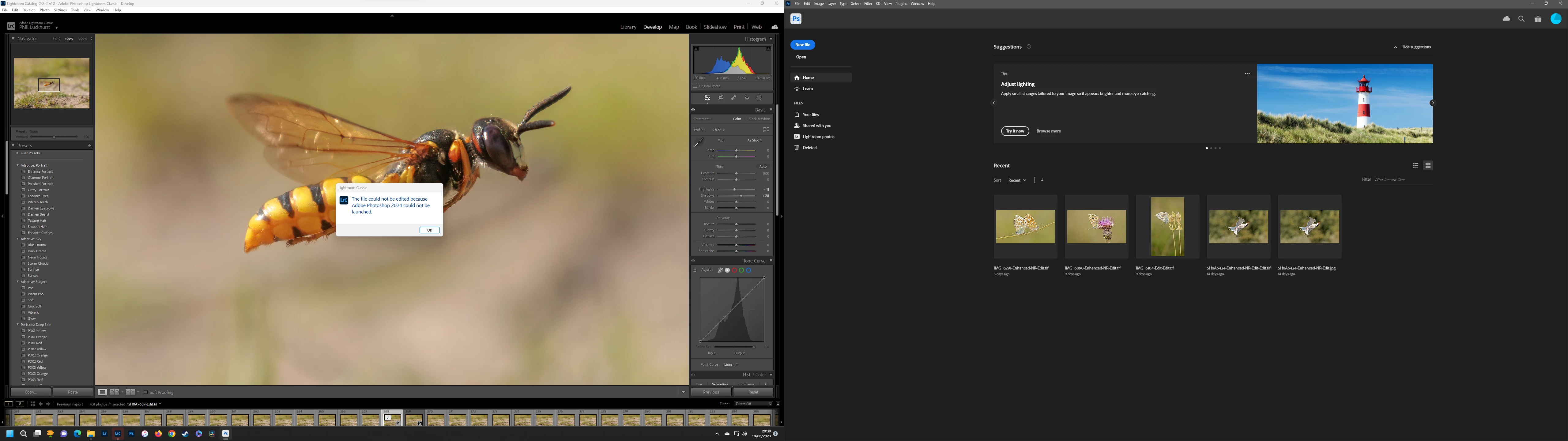Tick the Original Photo checkbox
Viewport: 1568px width, 441px height.
695,86
